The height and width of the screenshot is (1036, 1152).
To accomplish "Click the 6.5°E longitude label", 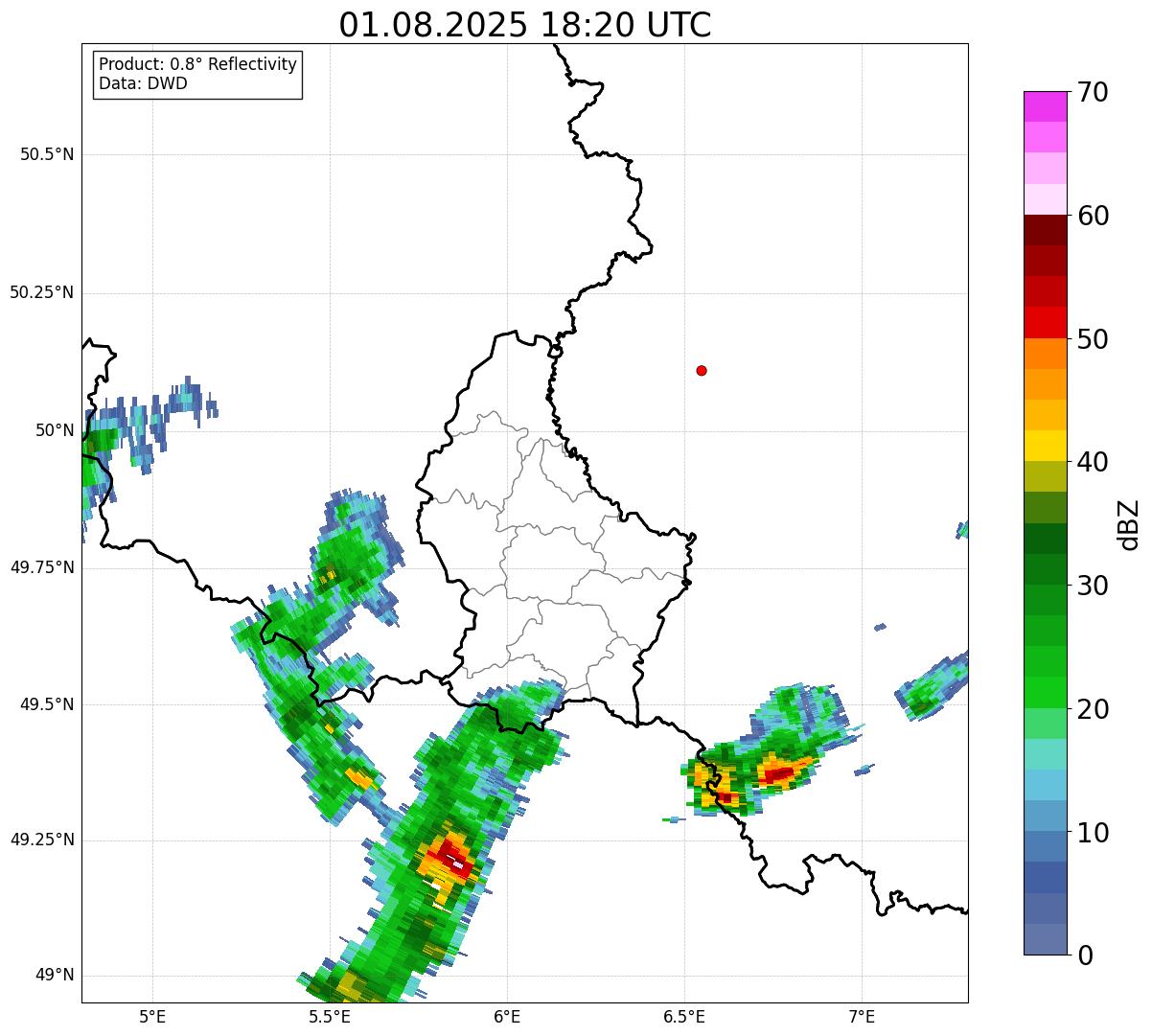I will click(x=684, y=1017).
